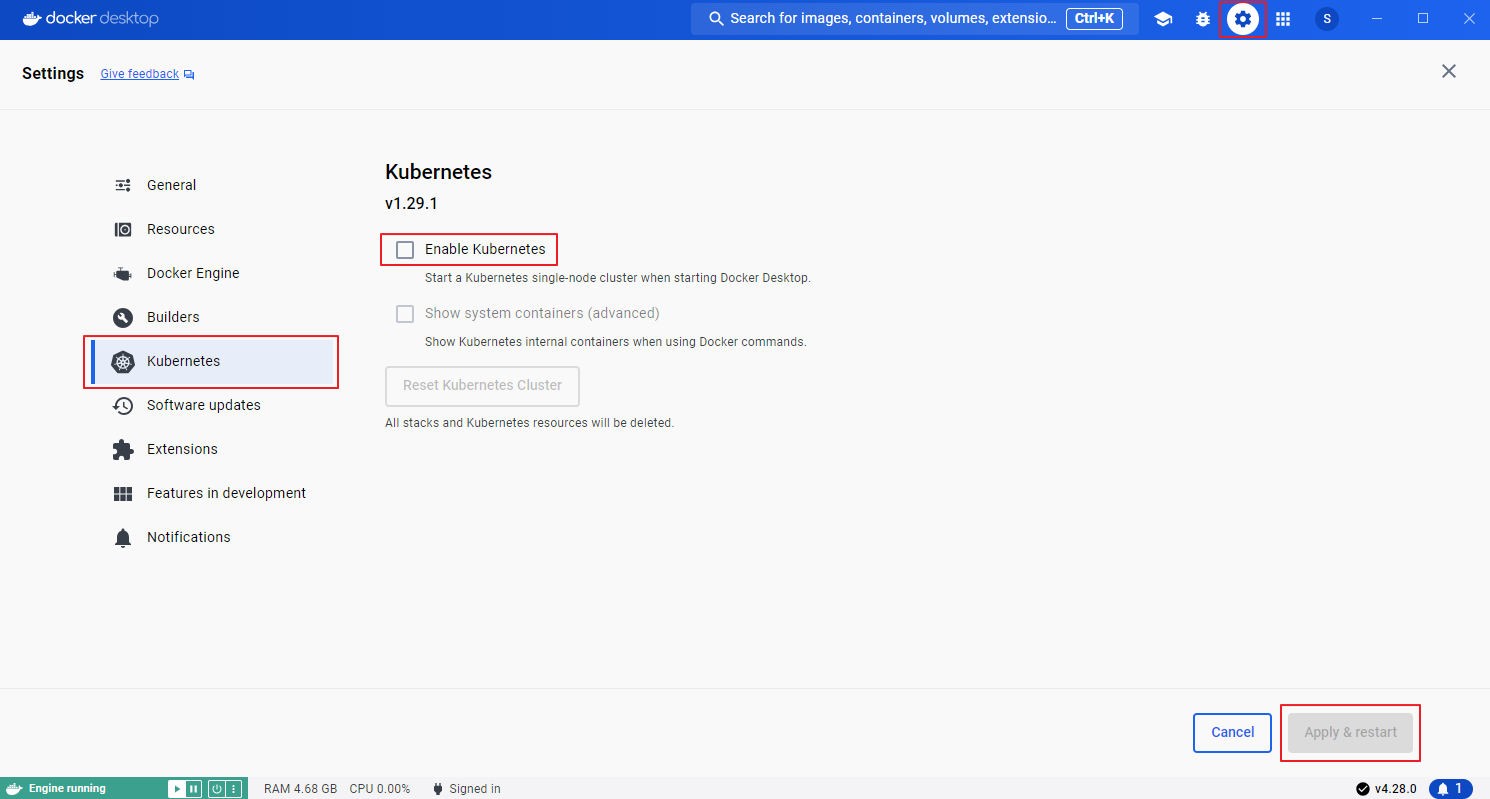Click the feedback chat icon beside Give feedback
Screen dimensions: 1490x799
189,75
